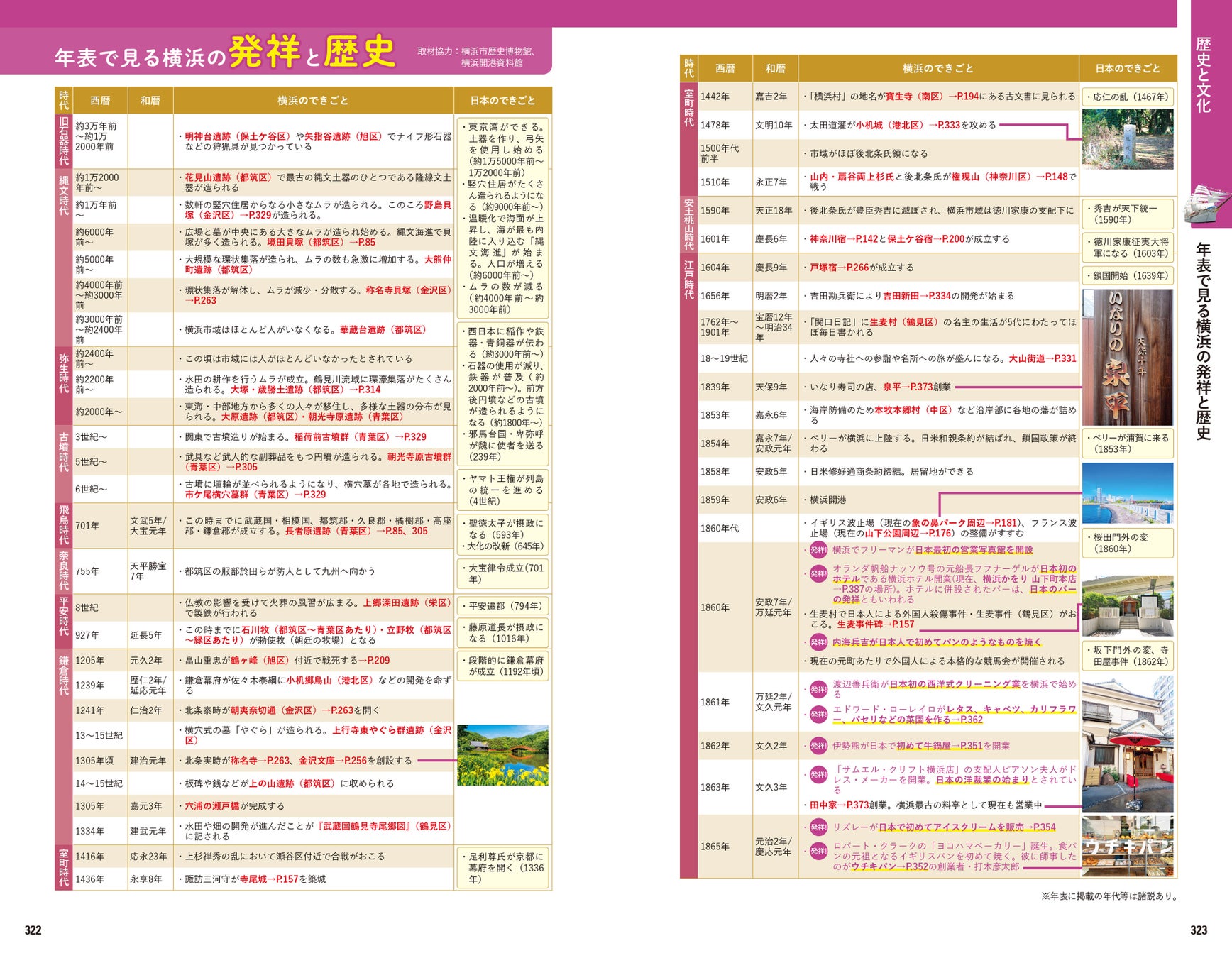Select the 発祥 badge beside 伊勢熊 牛鍋屋 entry
Screen dimensions: 1232x958
click(x=818, y=746)
